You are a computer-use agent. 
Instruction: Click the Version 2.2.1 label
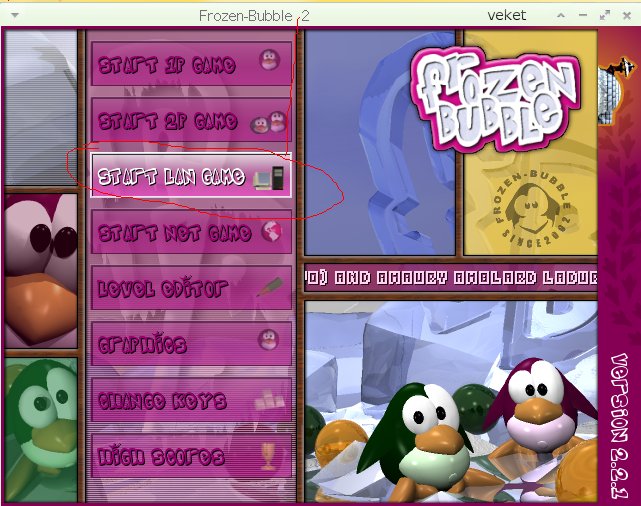pos(619,426)
